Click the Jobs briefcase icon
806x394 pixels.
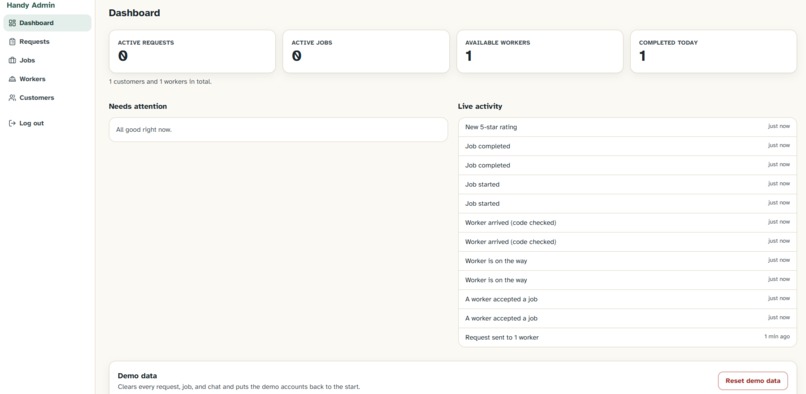(x=12, y=60)
